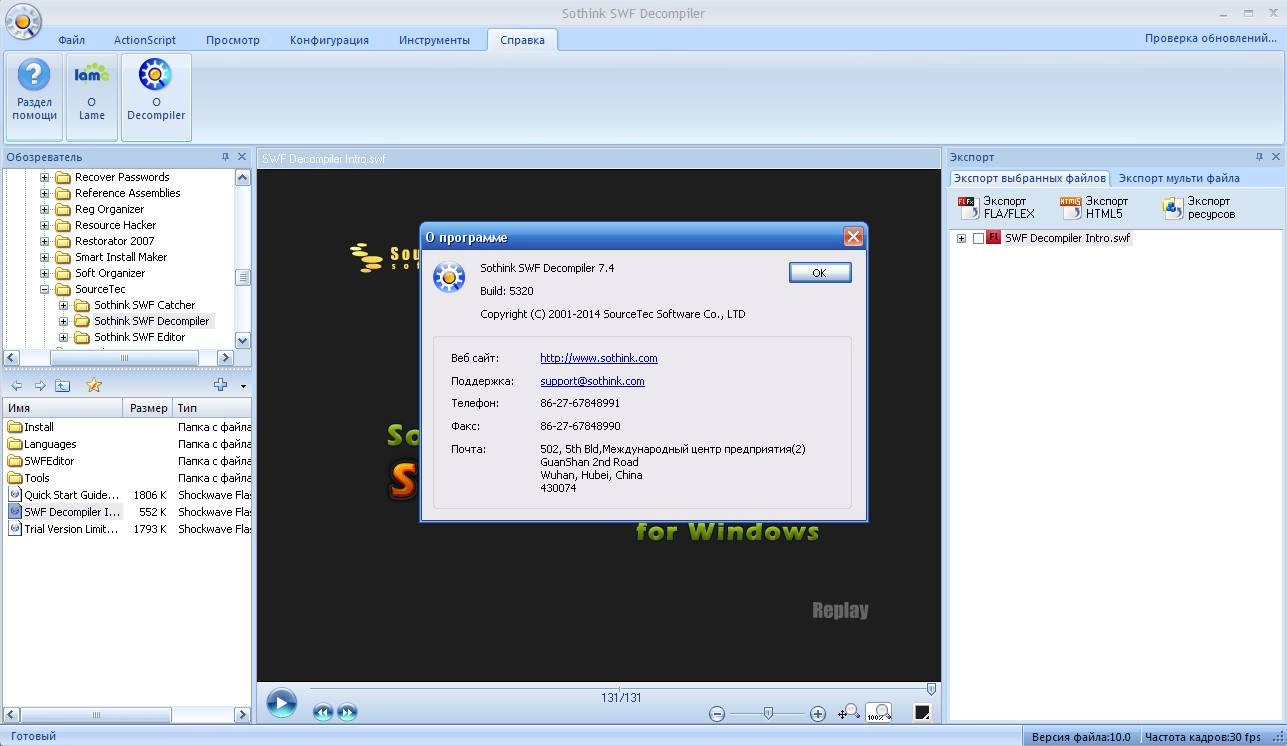
Task: Go up one folder level icon
Action: pos(62,385)
